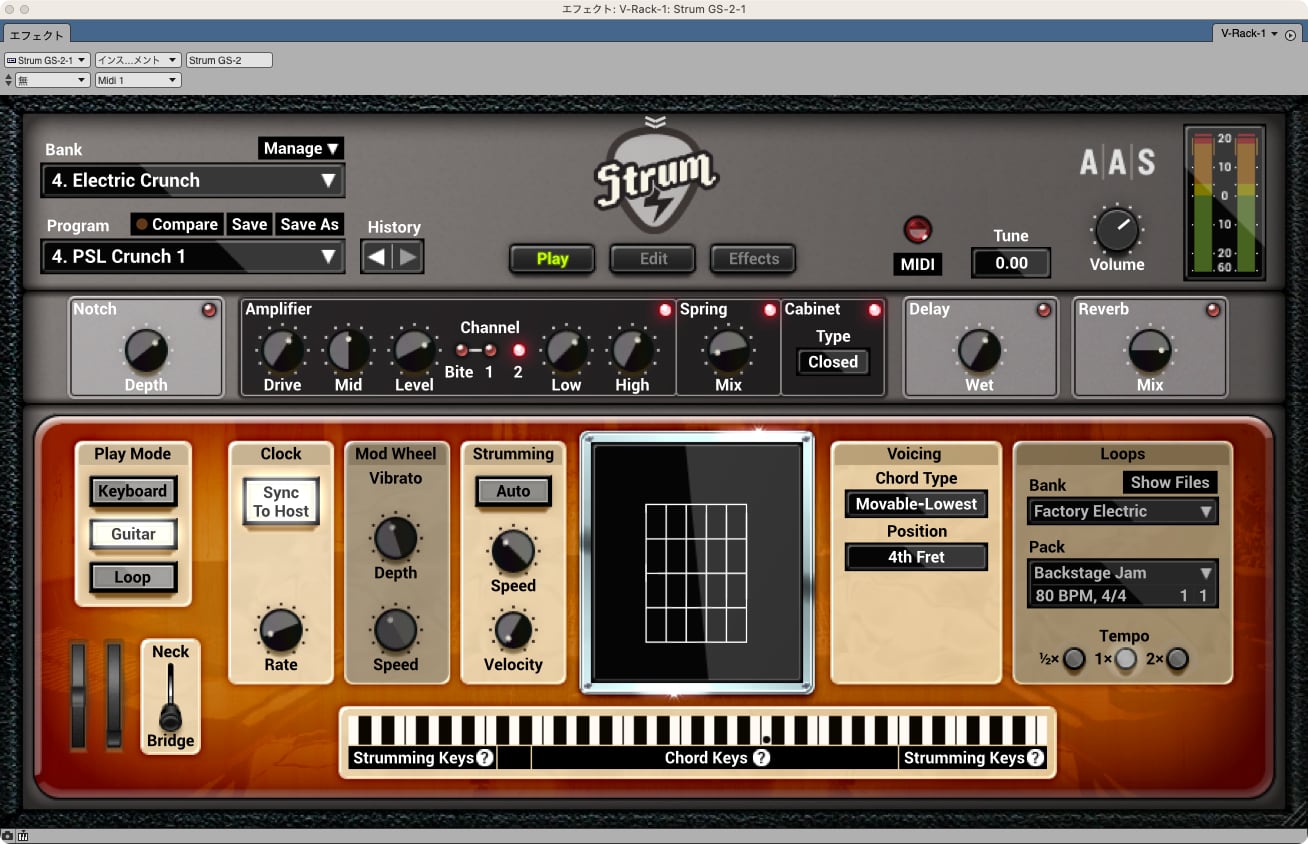
Task: Open the Chord Keys help question mark
Action: [x=761, y=758]
